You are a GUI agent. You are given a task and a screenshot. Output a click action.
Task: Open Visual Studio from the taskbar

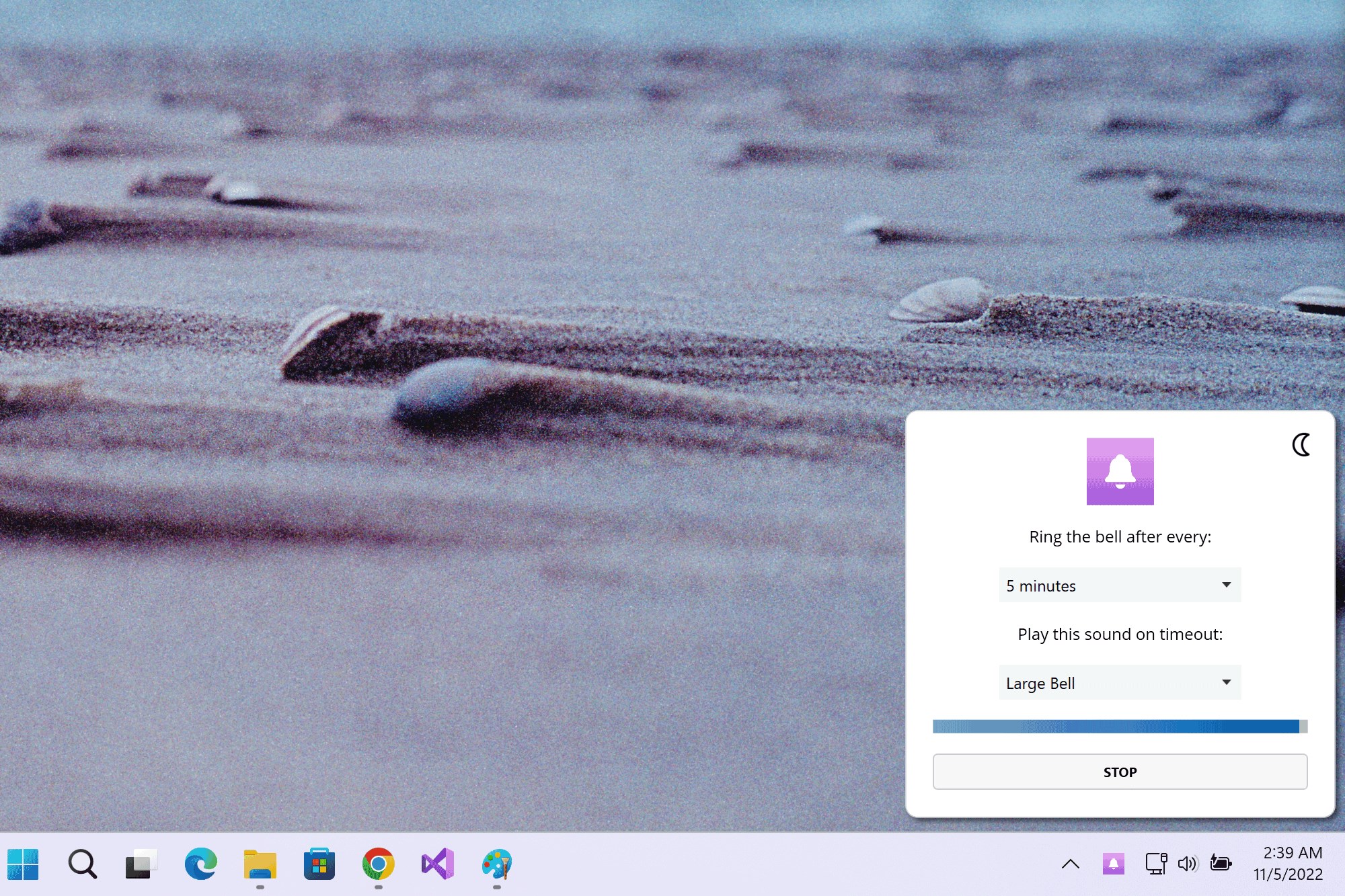click(x=437, y=864)
